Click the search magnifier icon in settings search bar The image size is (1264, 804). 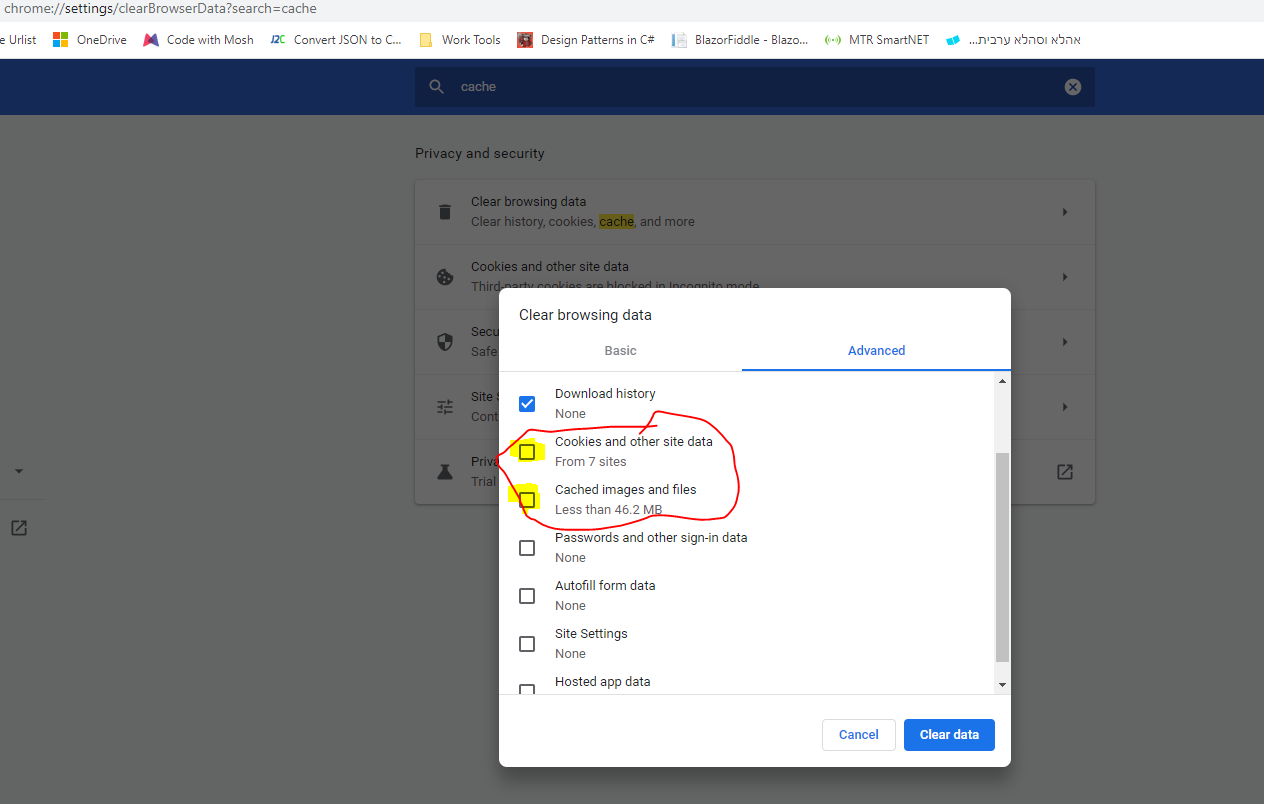(x=436, y=86)
